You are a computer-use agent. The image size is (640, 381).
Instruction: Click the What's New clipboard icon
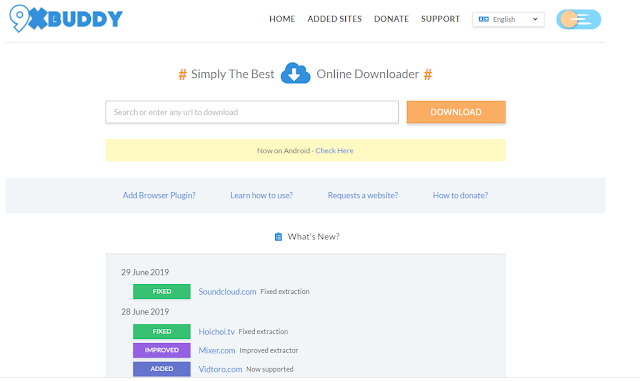pos(278,237)
